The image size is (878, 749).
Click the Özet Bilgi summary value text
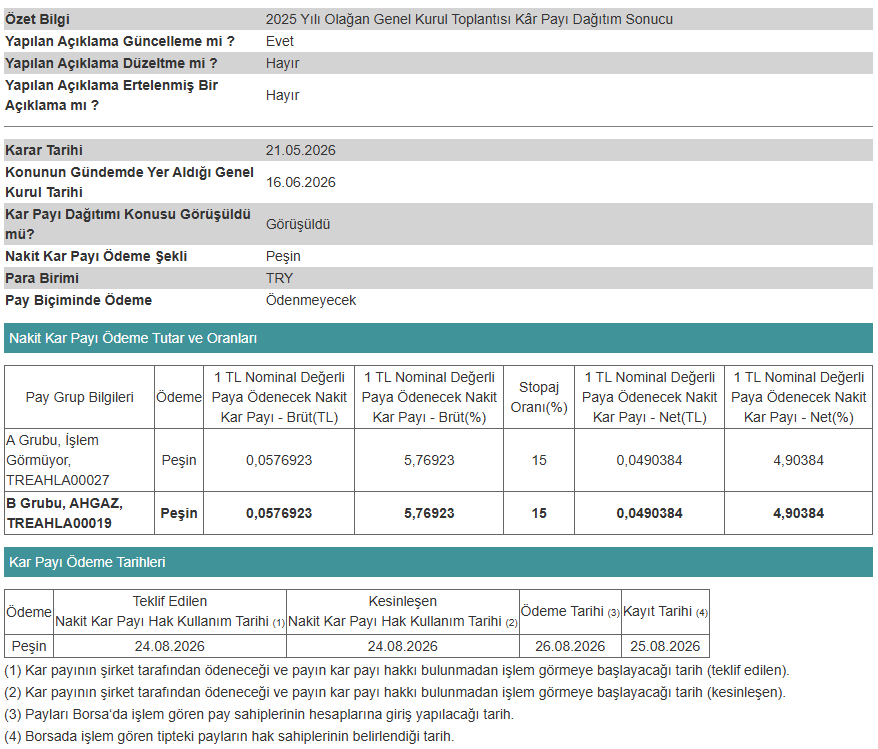coord(469,19)
